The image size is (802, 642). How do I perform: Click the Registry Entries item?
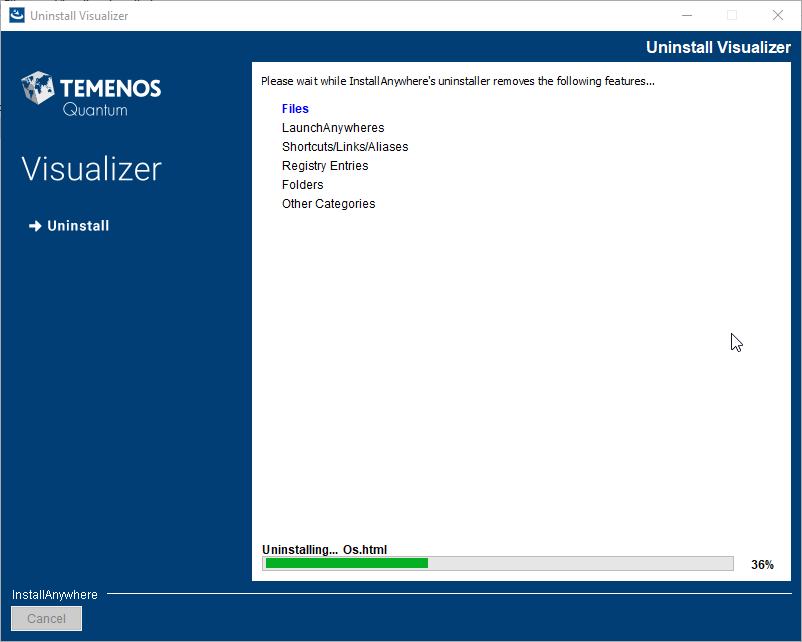coord(325,166)
